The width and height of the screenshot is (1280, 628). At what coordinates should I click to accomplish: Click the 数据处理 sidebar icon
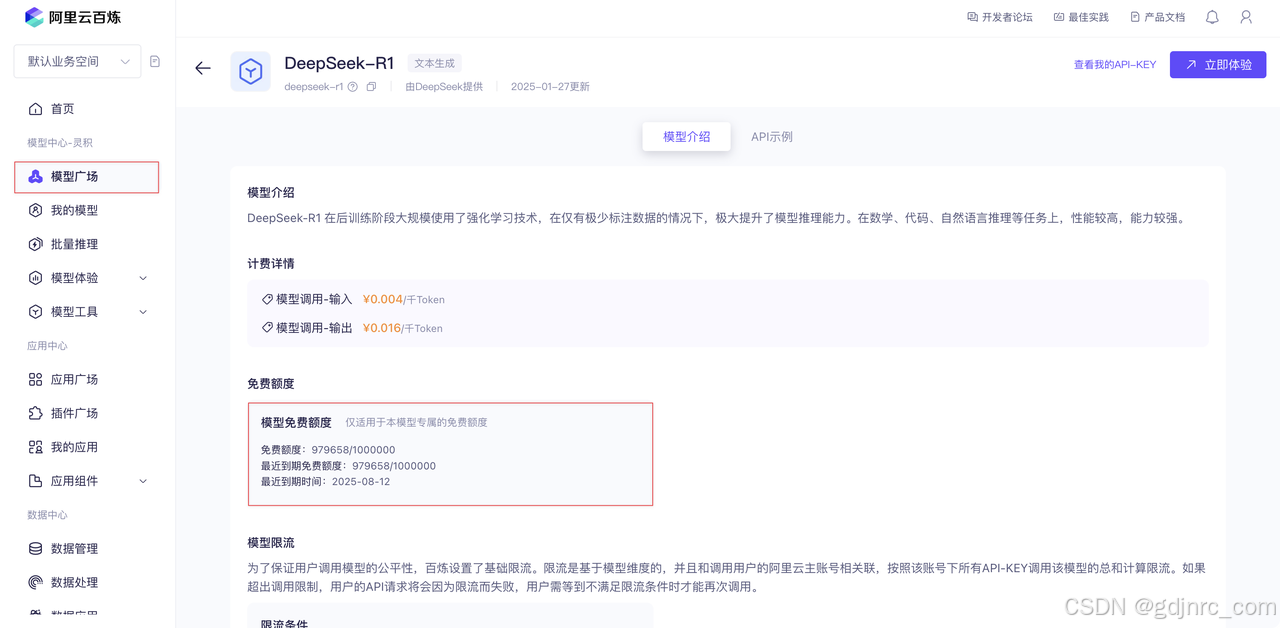35,582
